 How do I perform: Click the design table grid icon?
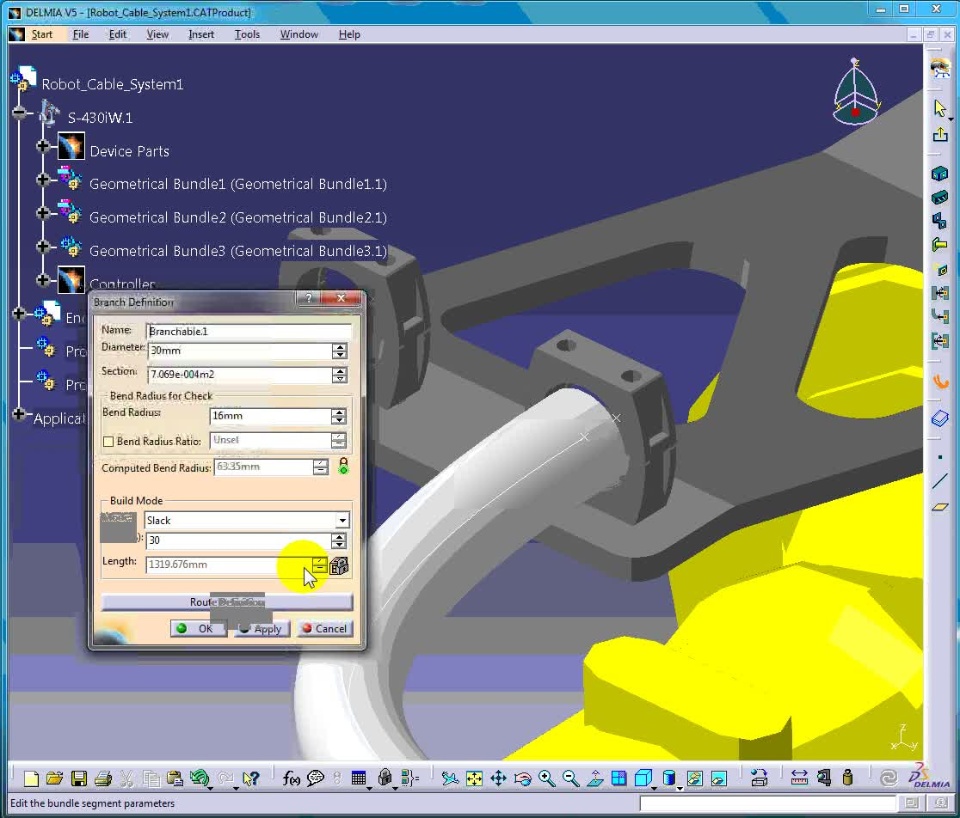359,778
